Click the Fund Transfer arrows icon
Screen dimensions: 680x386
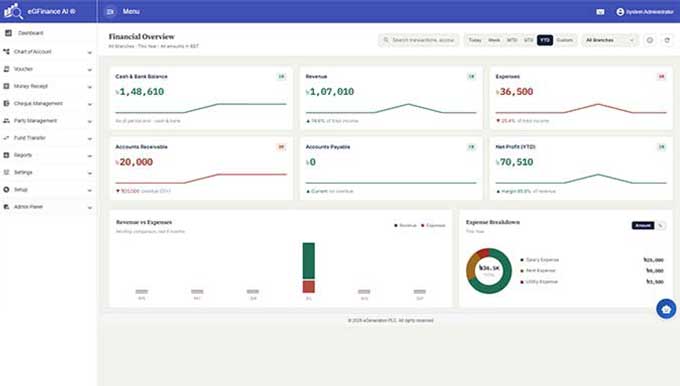7,138
